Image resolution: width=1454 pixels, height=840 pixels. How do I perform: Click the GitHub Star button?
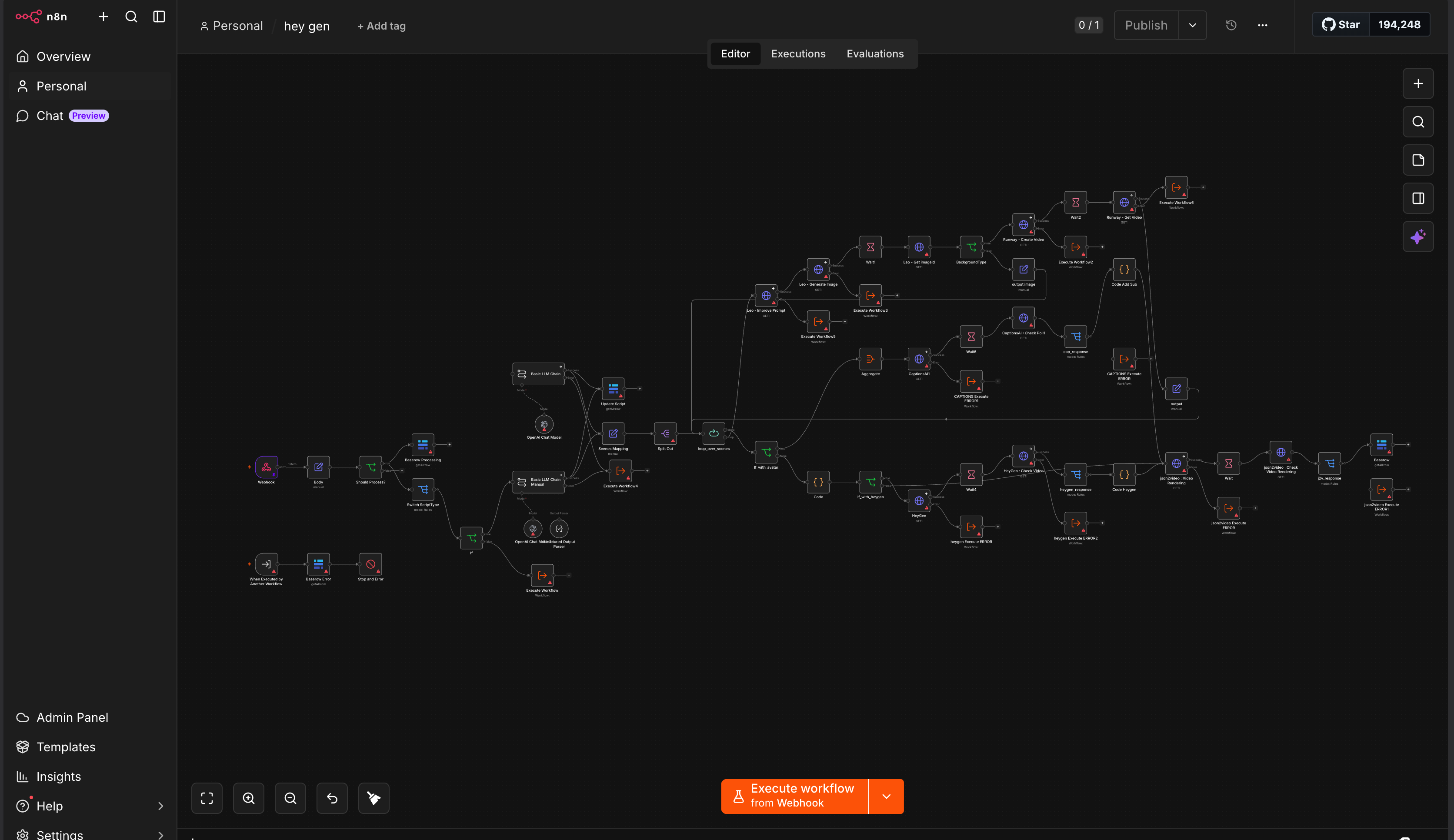click(1341, 25)
